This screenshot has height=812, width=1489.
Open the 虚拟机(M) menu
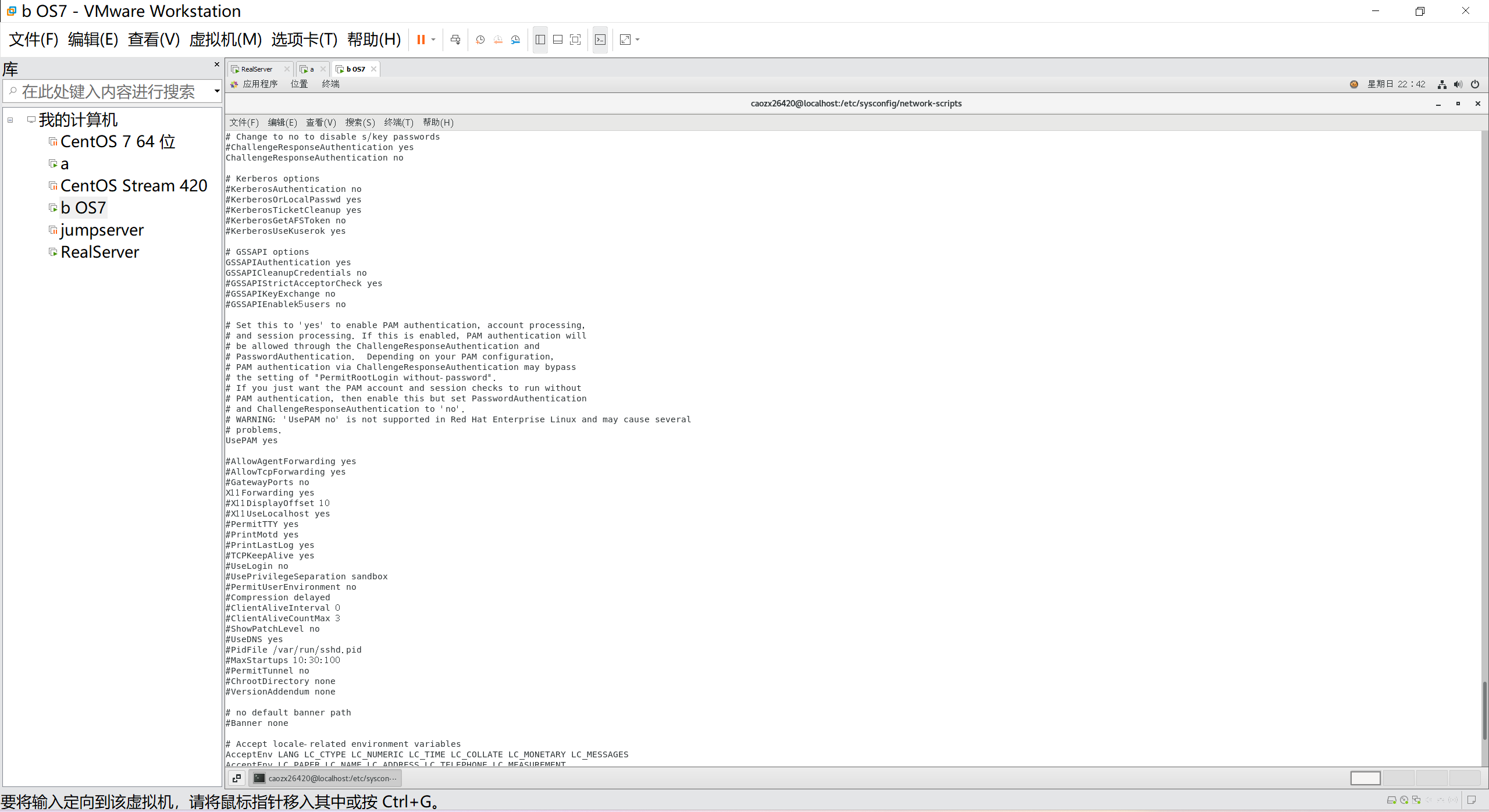coord(226,40)
